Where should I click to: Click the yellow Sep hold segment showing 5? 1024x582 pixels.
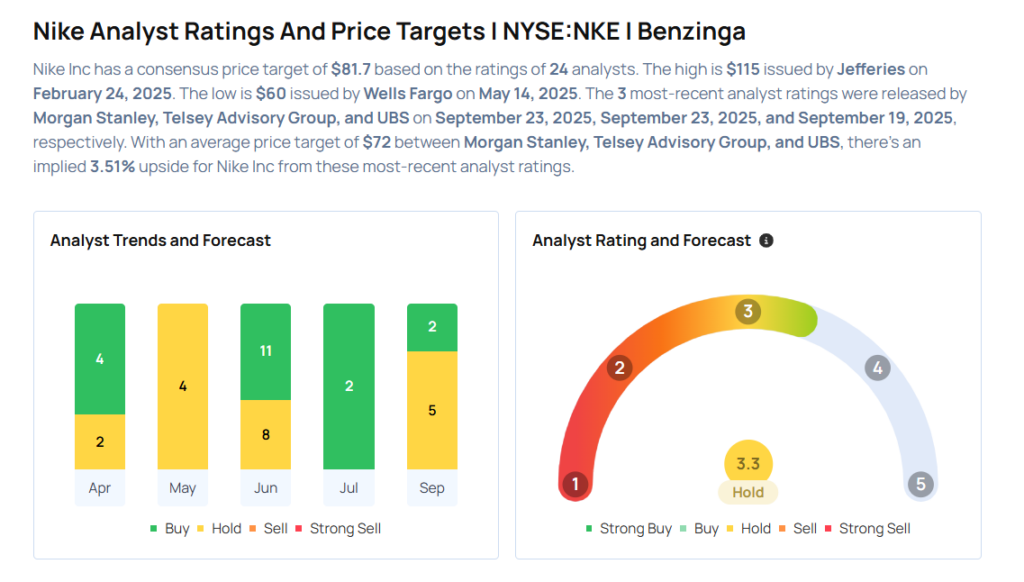tap(432, 410)
